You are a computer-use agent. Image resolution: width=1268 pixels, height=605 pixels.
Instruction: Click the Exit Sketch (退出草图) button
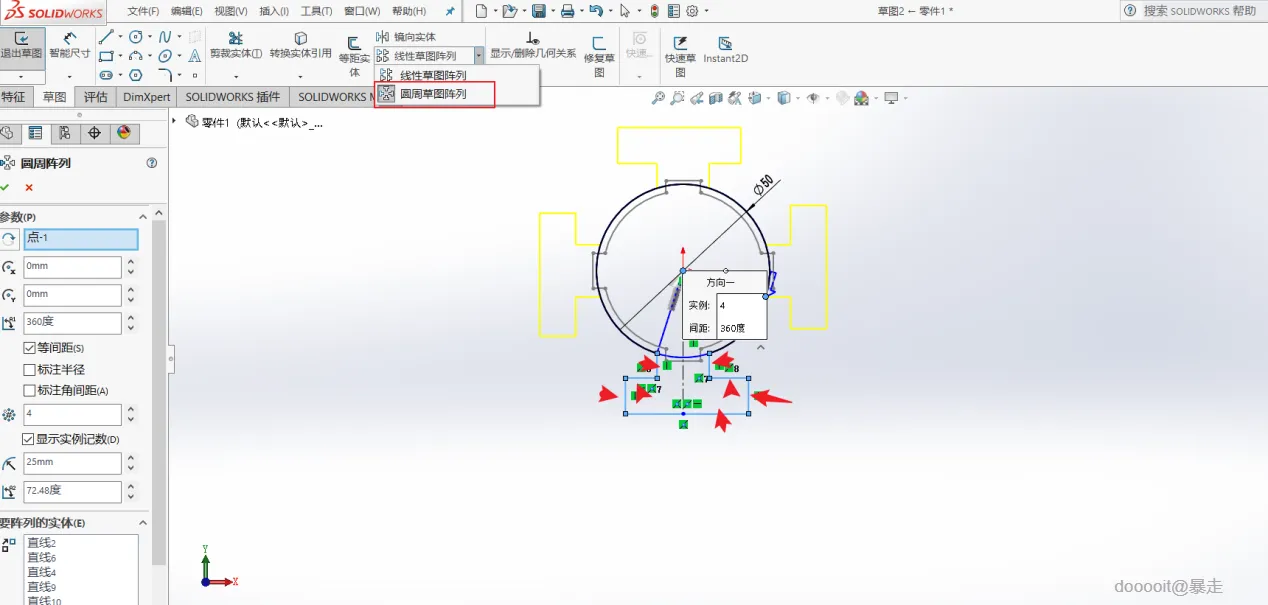(x=21, y=46)
